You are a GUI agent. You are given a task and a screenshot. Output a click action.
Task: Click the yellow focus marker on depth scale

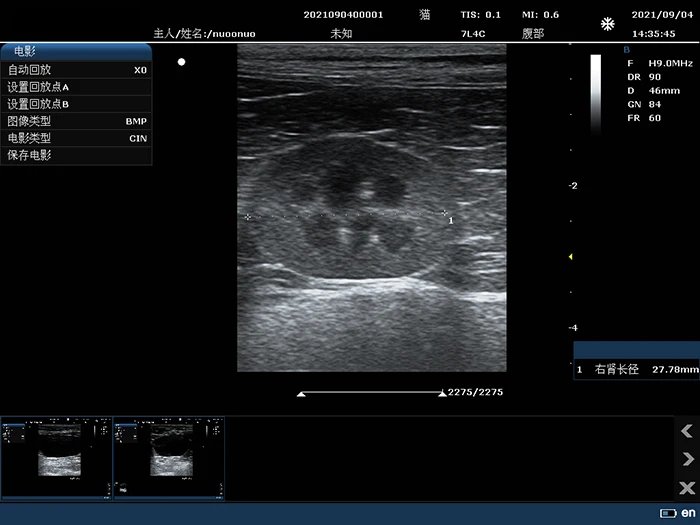point(570,257)
